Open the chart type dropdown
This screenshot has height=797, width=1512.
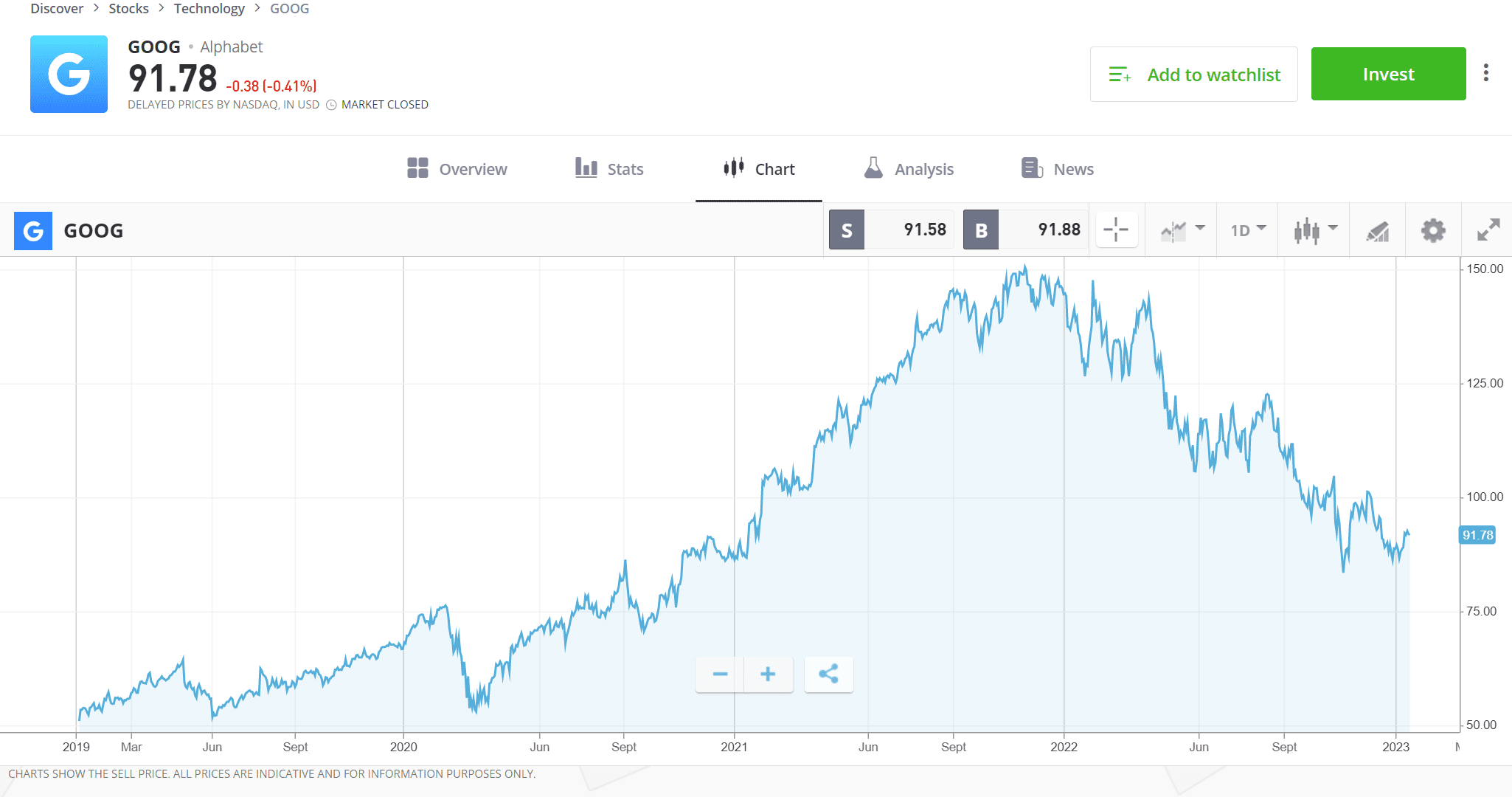tap(1180, 230)
